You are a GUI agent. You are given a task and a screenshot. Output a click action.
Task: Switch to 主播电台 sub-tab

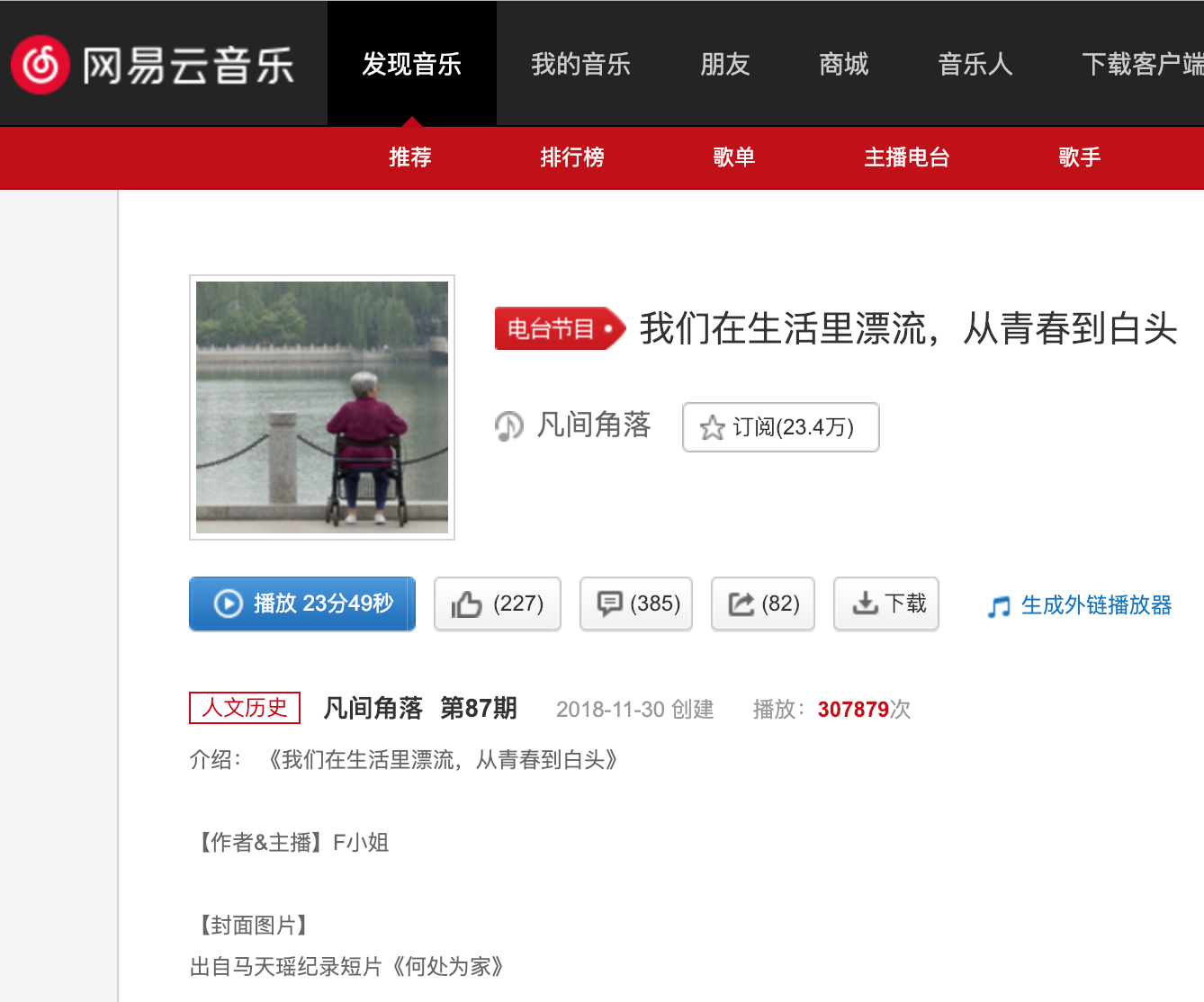click(x=907, y=157)
